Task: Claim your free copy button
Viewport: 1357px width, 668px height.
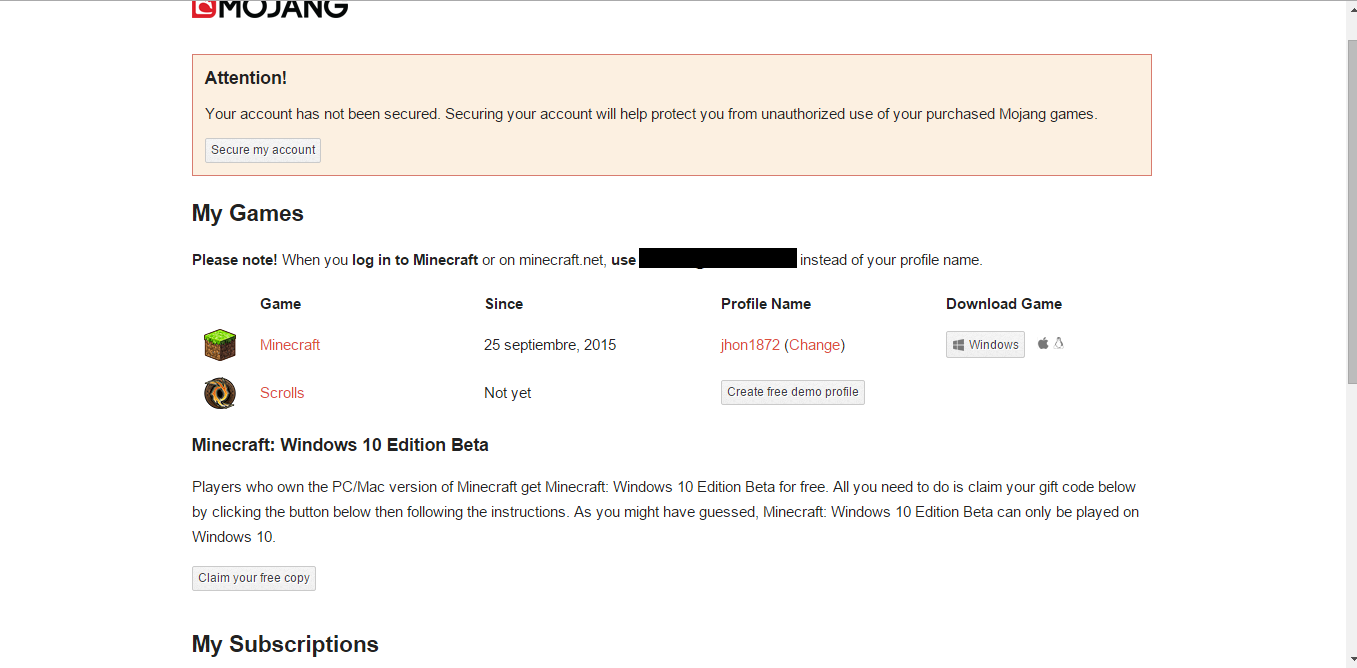Action: pyautogui.click(x=254, y=578)
